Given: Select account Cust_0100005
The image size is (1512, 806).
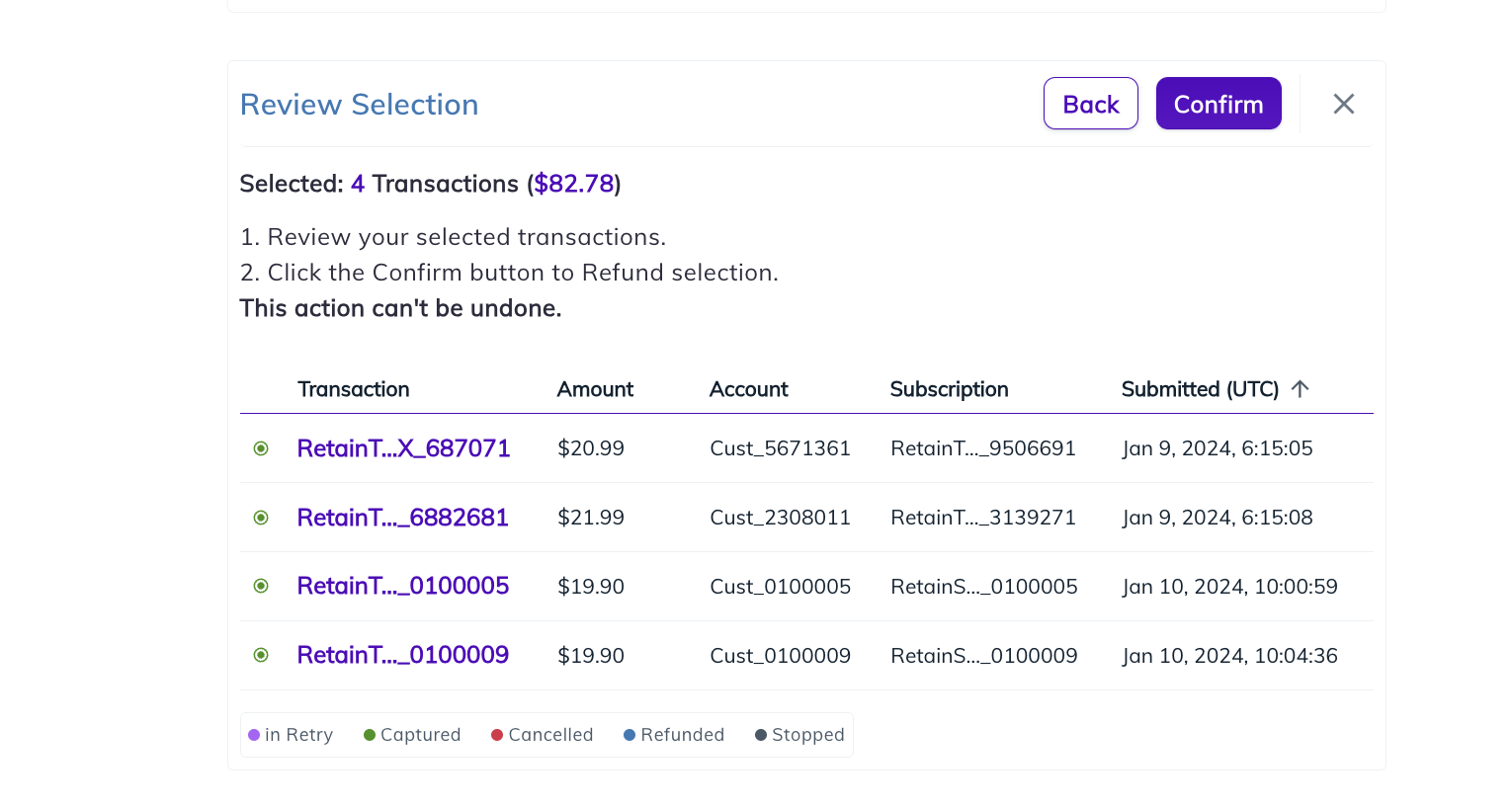Looking at the screenshot, I should (x=780, y=587).
